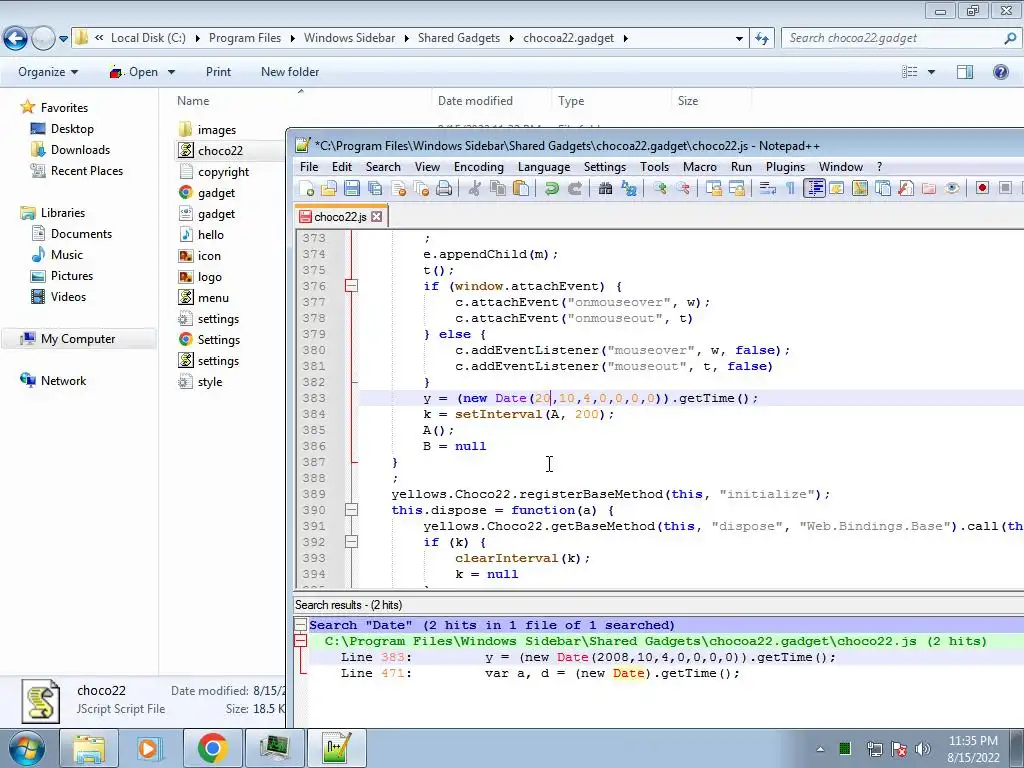Viewport: 1024px width, 768px height.
Task: Click Explorer help question mark icon
Action: [1000, 72]
